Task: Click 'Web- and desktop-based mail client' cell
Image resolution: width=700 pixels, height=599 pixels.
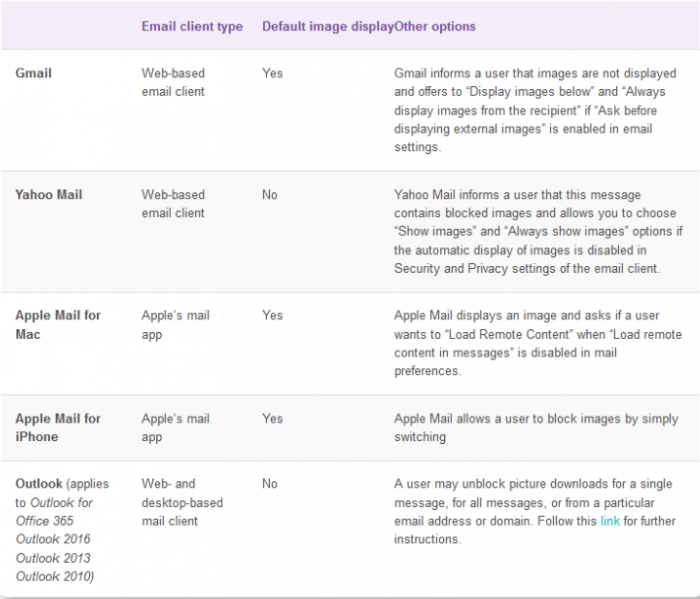Action: pos(182,502)
